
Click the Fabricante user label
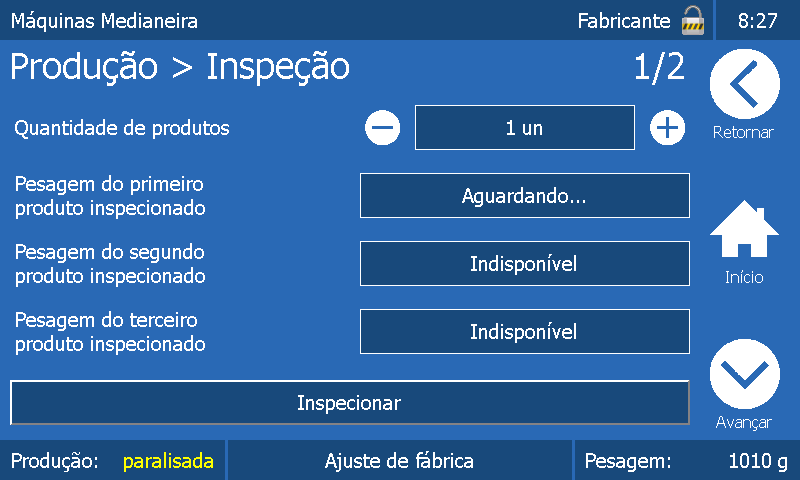click(623, 21)
